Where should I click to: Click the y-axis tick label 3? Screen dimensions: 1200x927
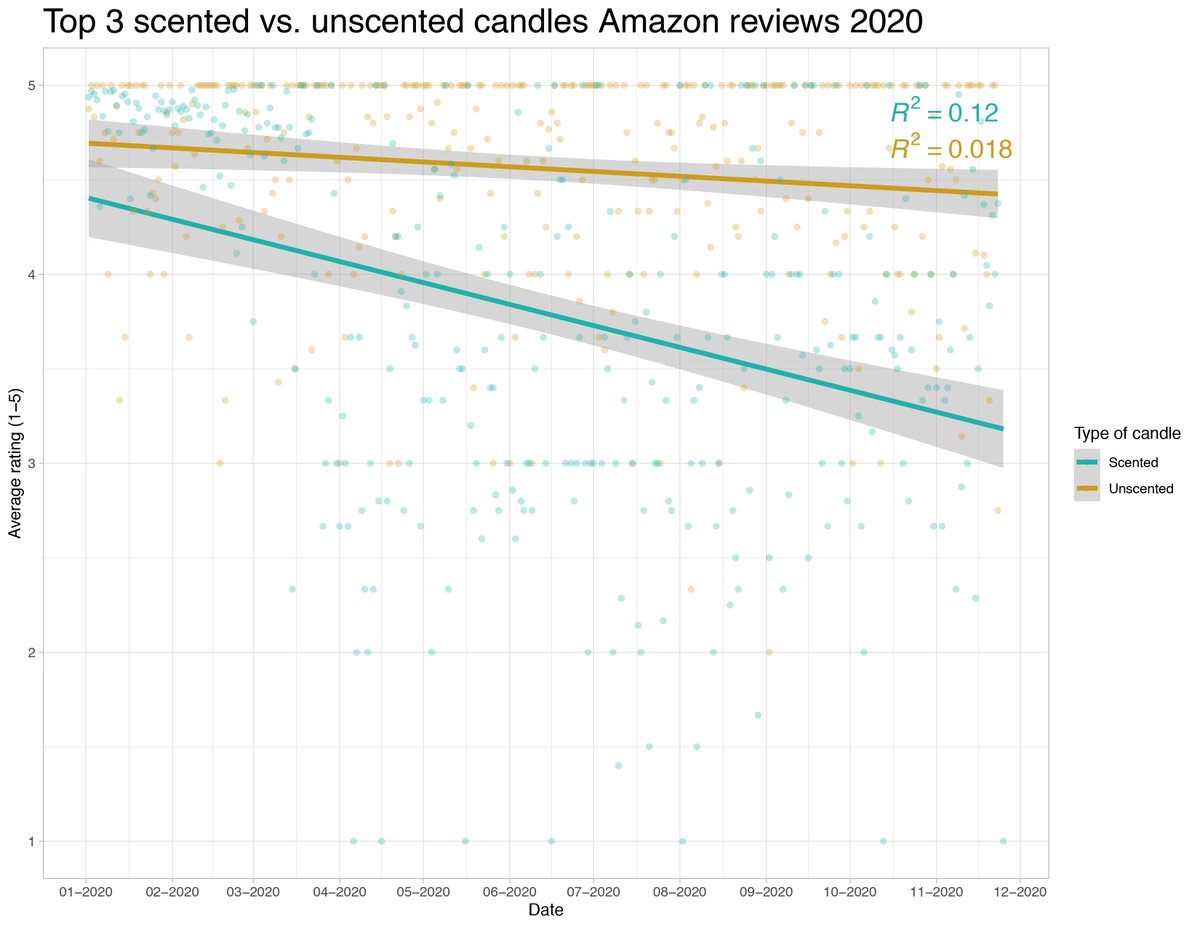[33, 463]
